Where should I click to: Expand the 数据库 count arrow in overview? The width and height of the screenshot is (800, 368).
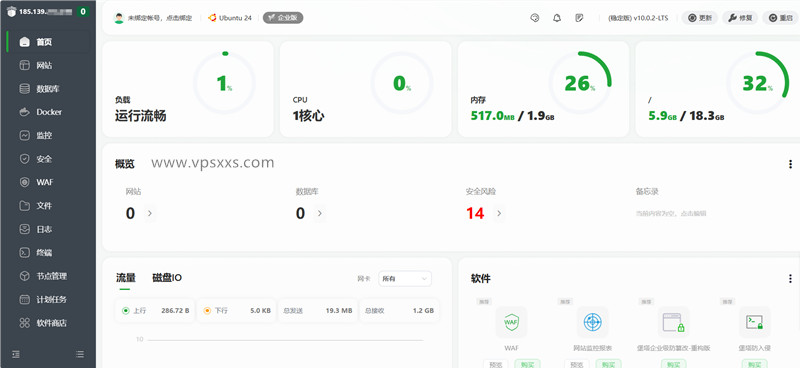[x=319, y=213]
